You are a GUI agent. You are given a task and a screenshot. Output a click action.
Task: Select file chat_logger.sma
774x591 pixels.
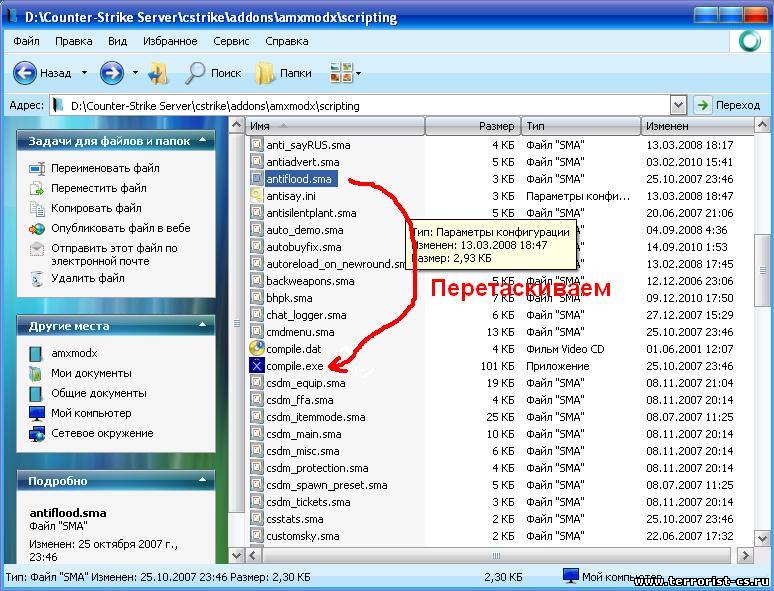tap(306, 315)
